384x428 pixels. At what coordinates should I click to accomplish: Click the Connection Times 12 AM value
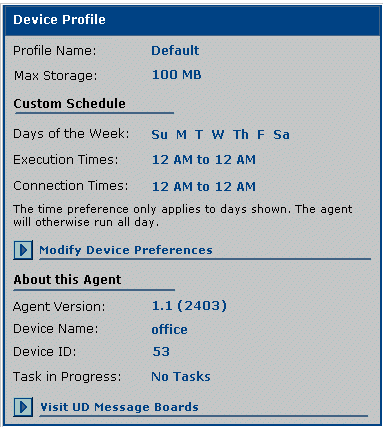(204, 186)
